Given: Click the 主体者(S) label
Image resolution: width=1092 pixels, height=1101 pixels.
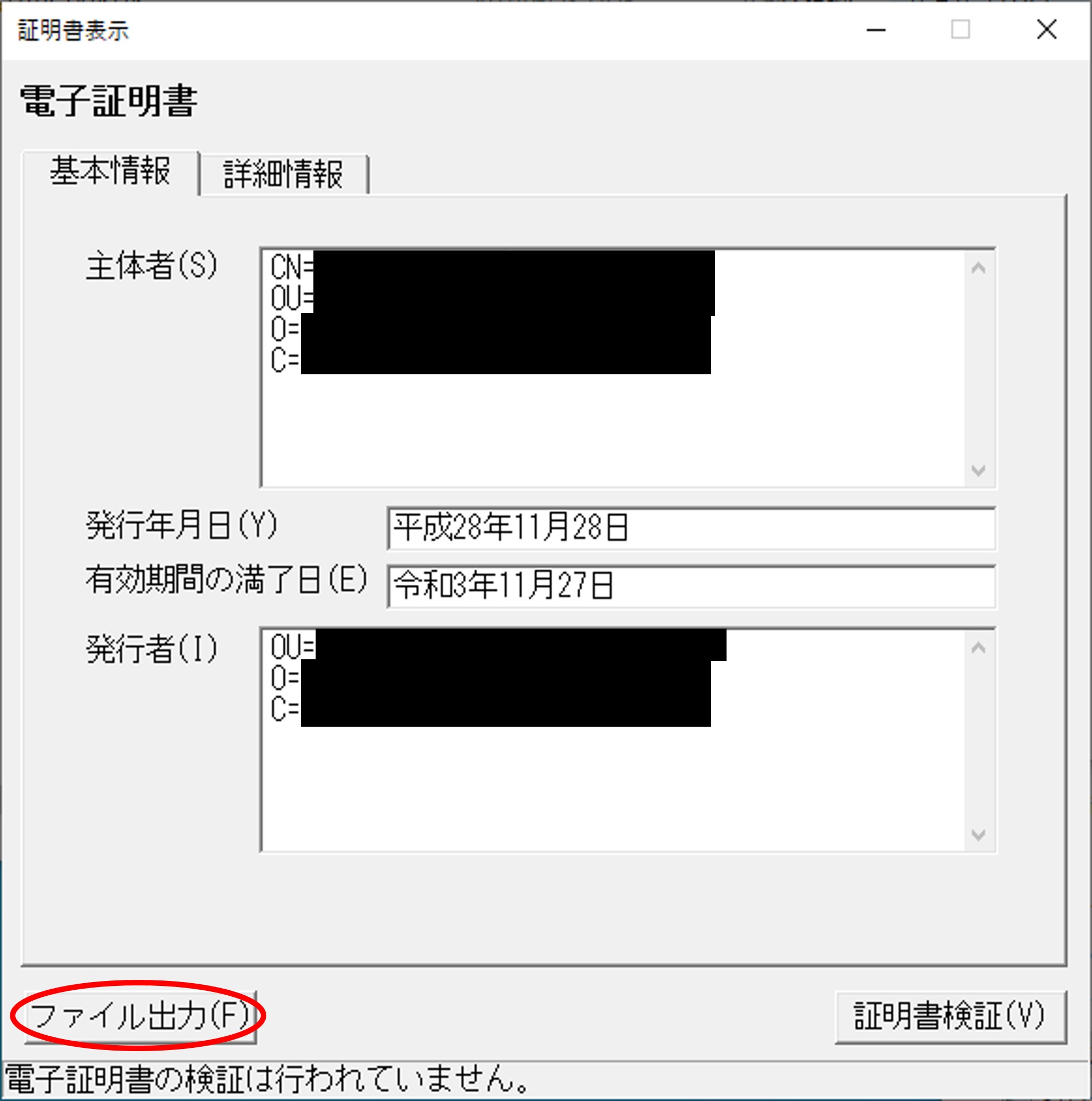Looking at the screenshot, I should coord(152,266).
